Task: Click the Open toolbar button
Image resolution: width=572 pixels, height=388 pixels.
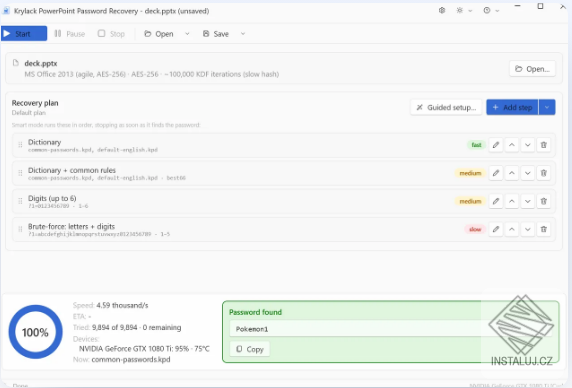Action: pyautogui.click(x=159, y=34)
